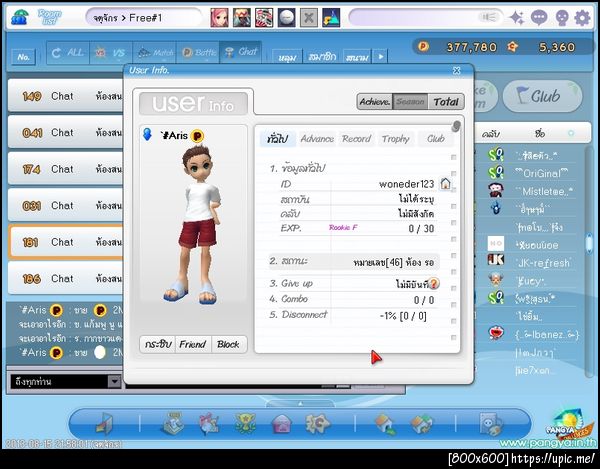Click the JK emblem beside JK-refresh
600x469 pixels.
496,261
